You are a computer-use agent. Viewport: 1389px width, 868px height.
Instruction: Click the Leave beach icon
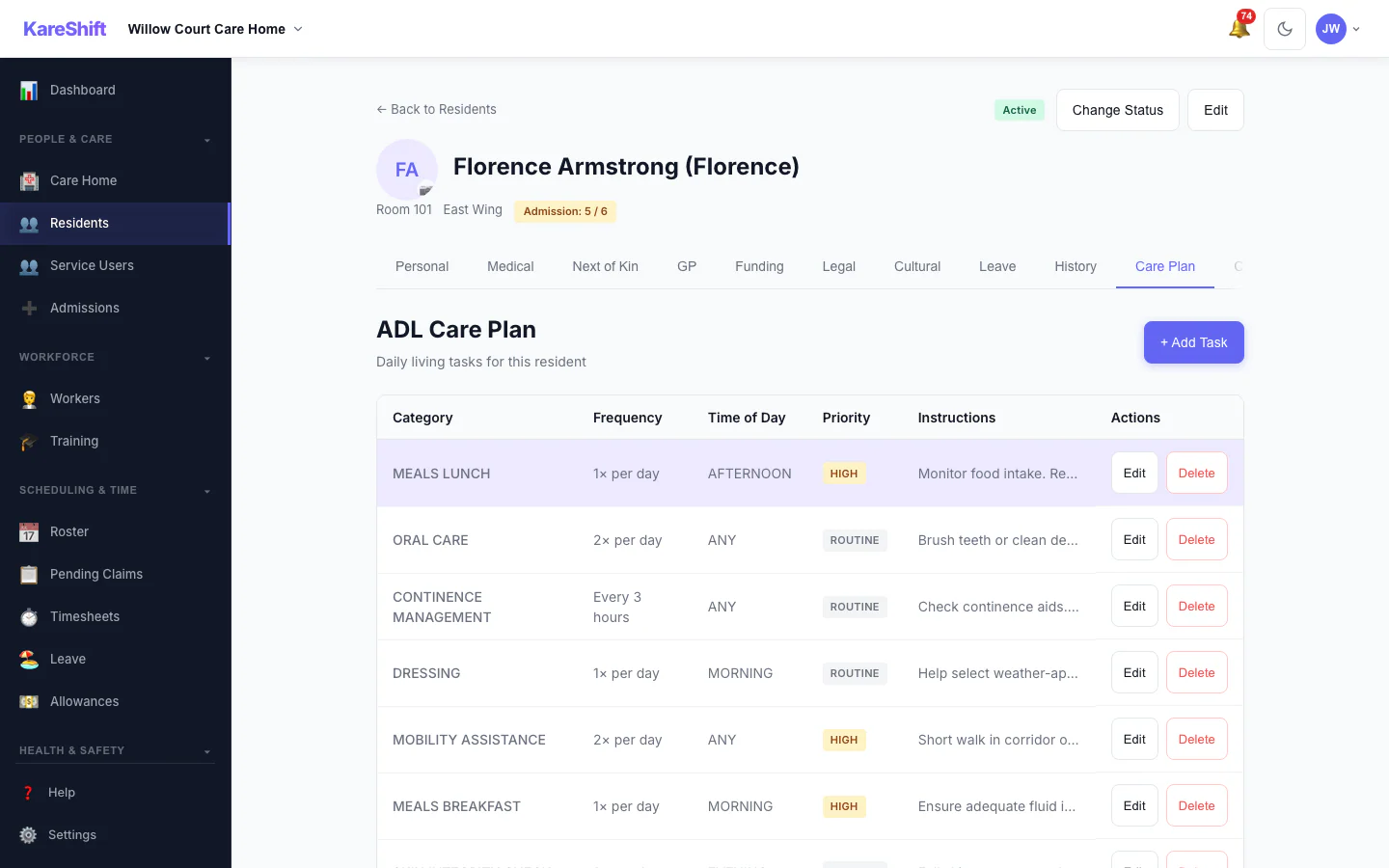click(x=29, y=660)
